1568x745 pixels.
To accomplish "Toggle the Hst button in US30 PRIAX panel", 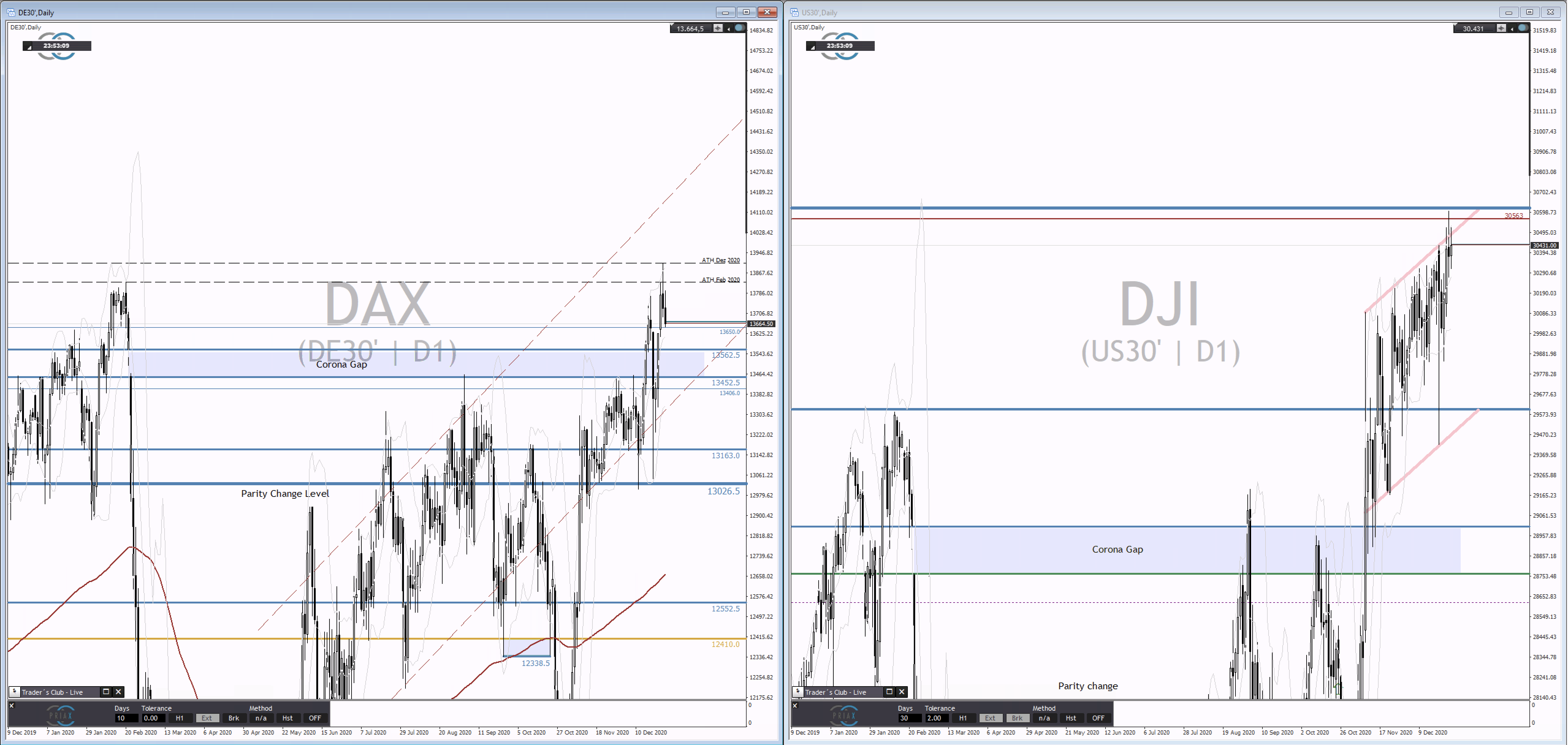I will click(1071, 718).
